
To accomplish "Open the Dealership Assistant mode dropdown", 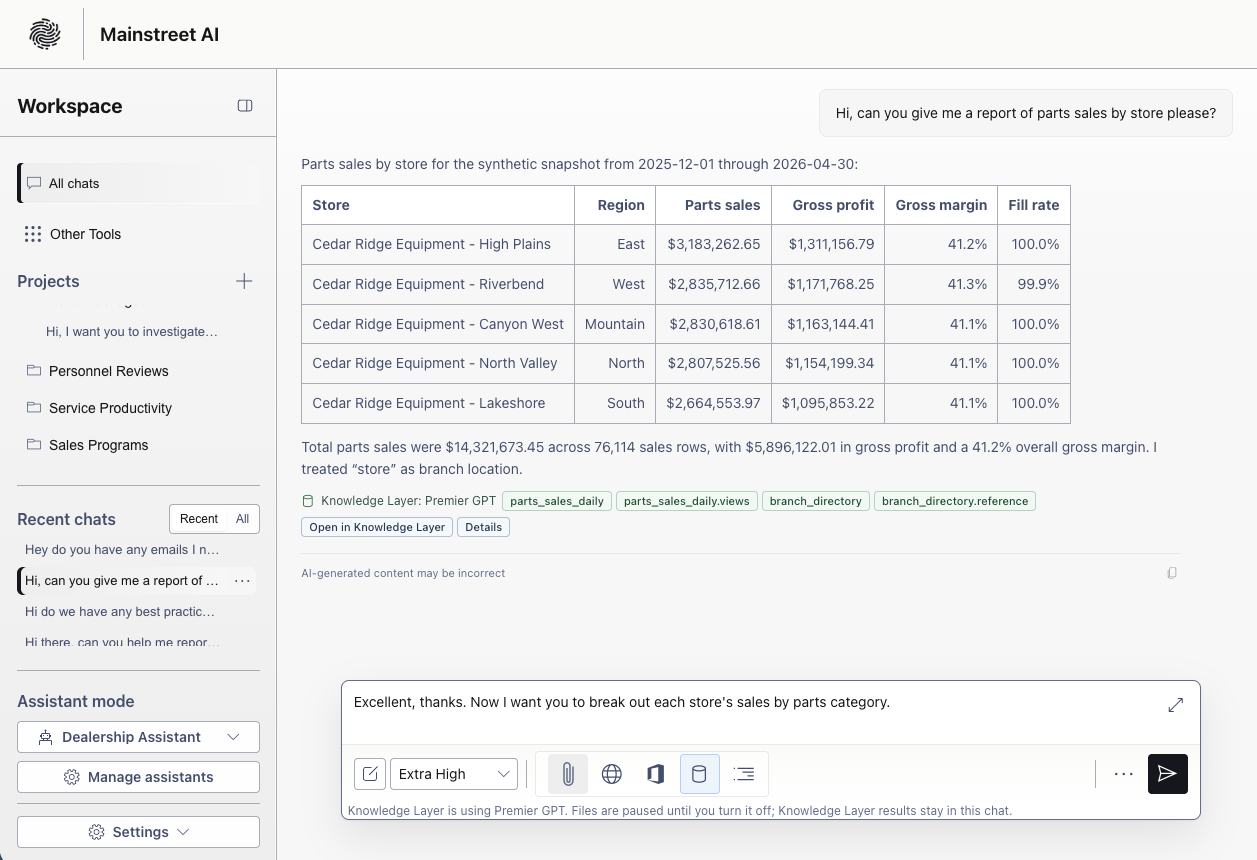I will (x=138, y=737).
